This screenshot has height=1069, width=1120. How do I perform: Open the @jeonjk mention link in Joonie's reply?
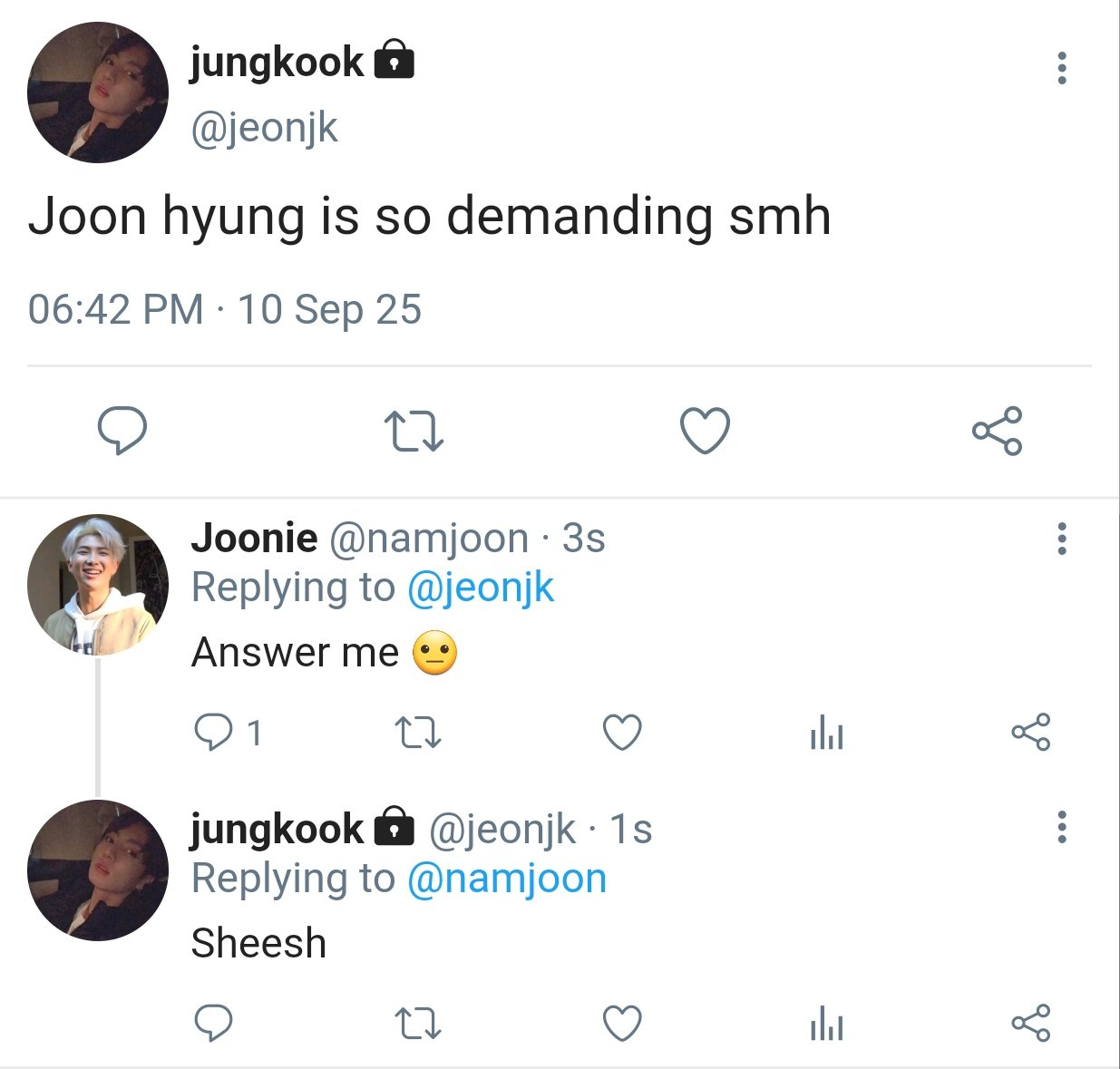pos(480,588)
